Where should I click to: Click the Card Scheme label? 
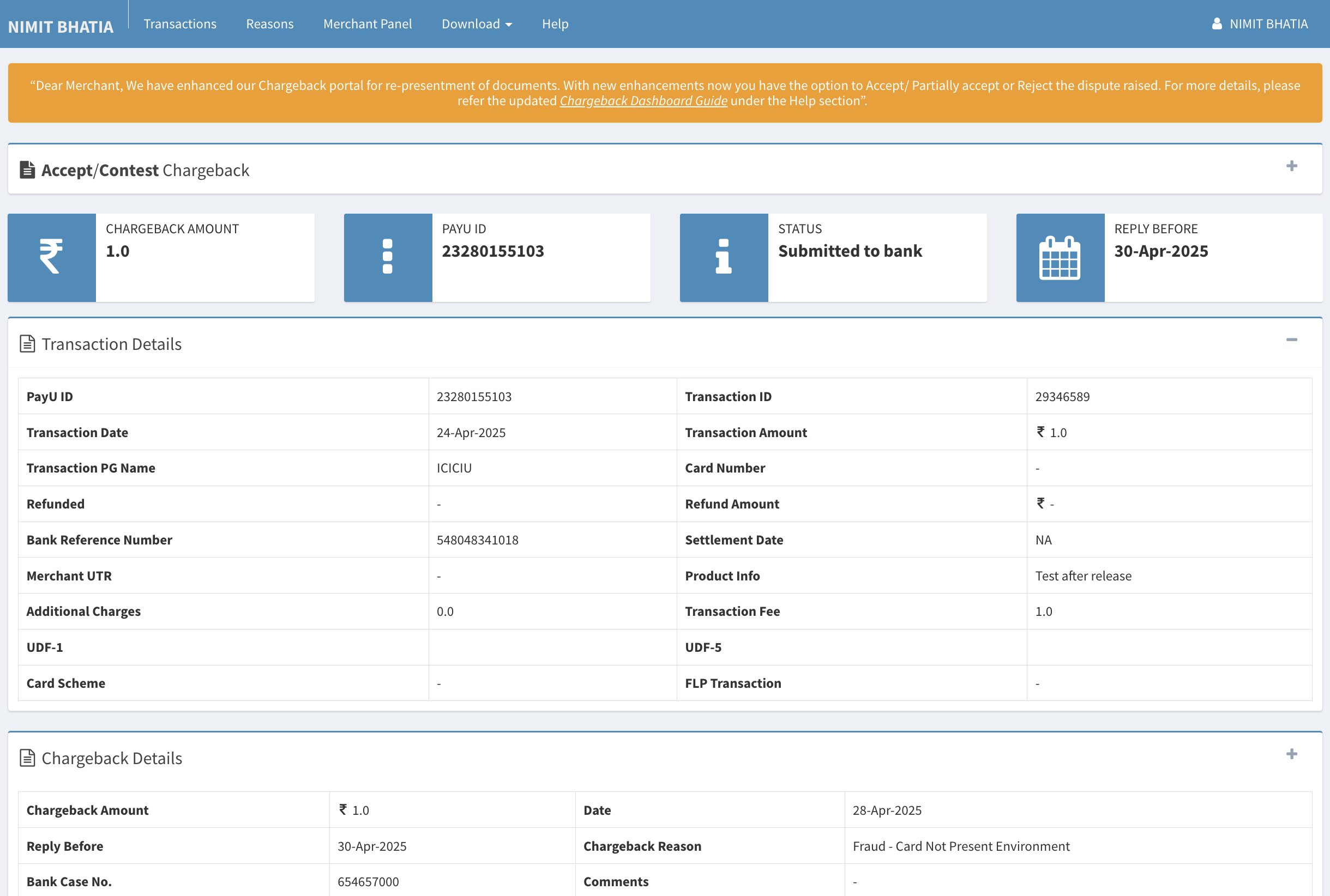(66, 683)
